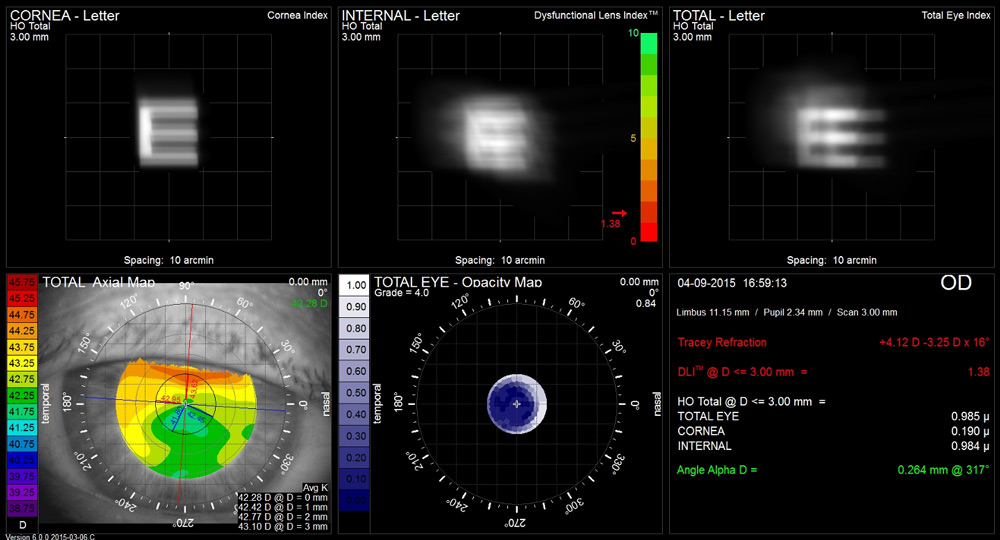Image resolution: width=1000 pixels, height=540 pixels.
Task: Click the Total Eye Index label
Action: [956, 16]
